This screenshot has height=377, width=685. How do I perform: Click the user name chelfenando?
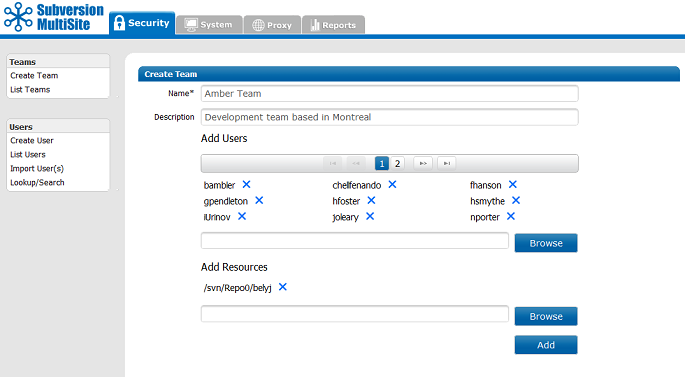[356, 185]
